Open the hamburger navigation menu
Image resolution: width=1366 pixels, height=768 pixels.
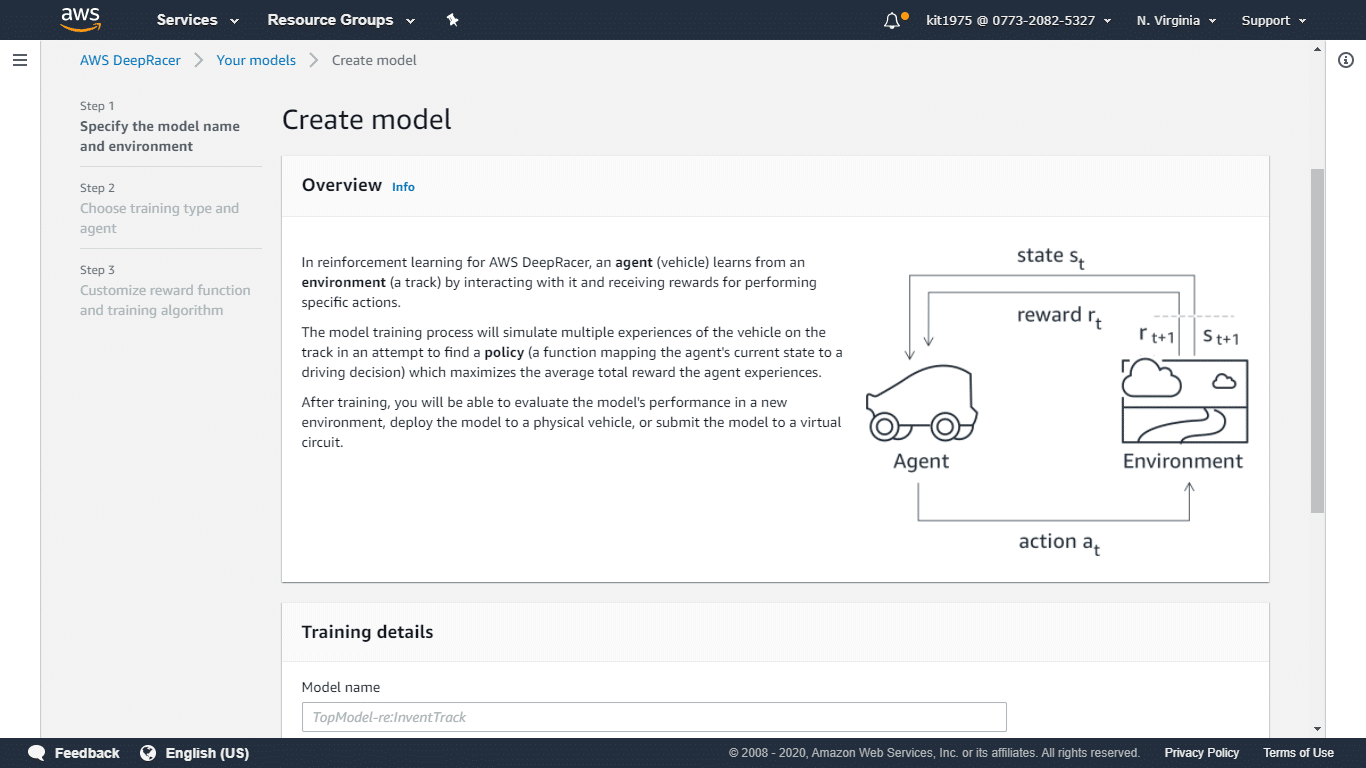(20, 60)
